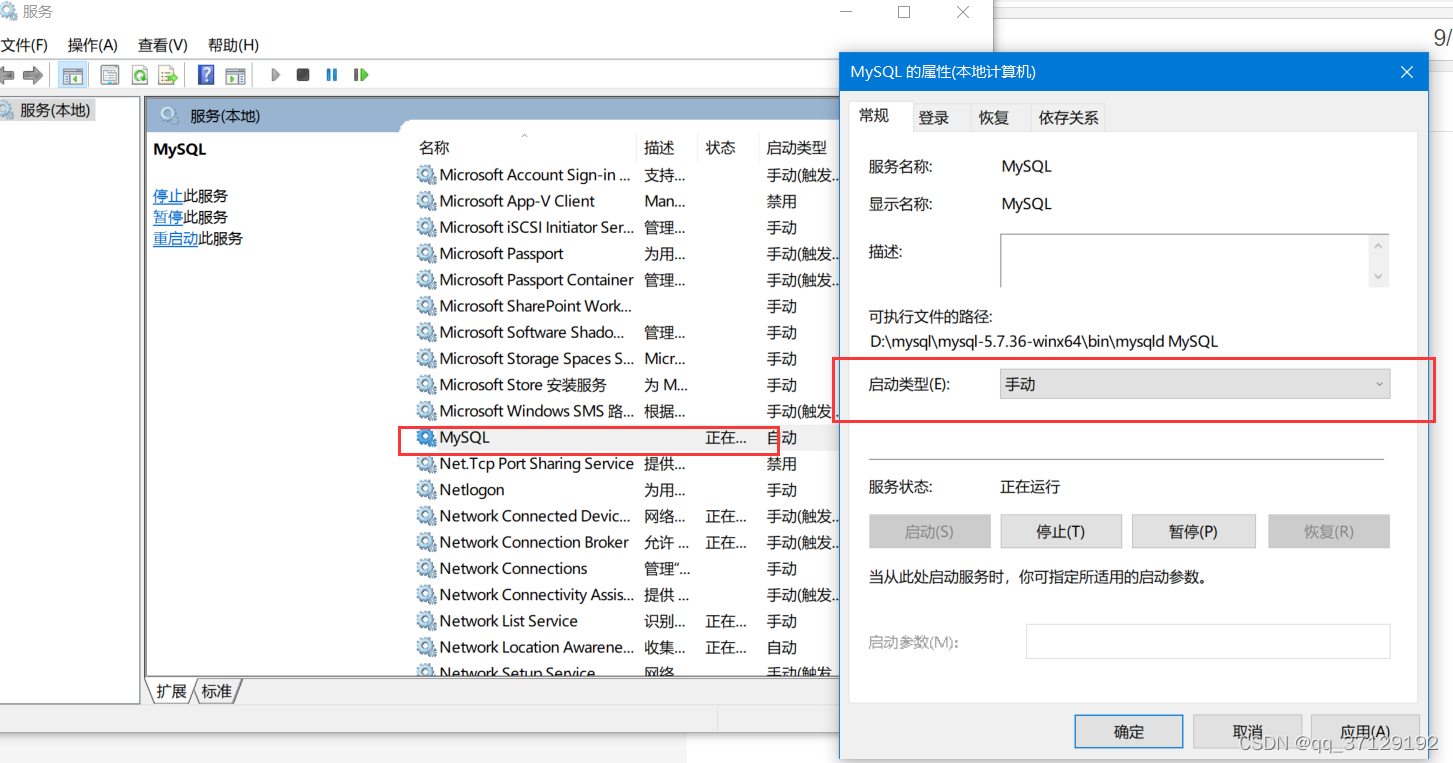Screen dimensions: 1453x763
Task: Select the Network Connectivity Assistant row
Action: click(626, 595)
